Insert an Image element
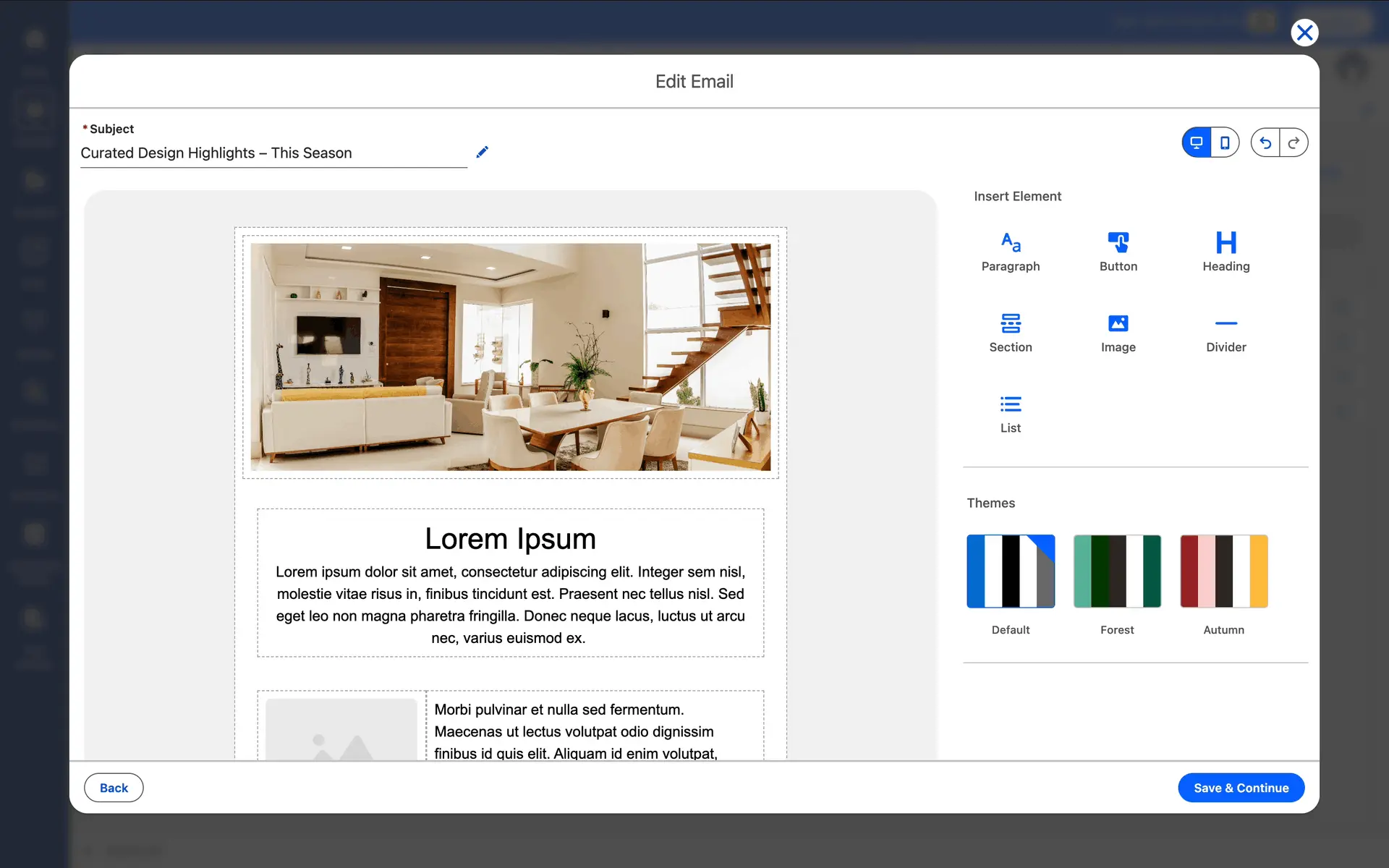This screenshot has width=1389, height=868. coord(1118,332)
